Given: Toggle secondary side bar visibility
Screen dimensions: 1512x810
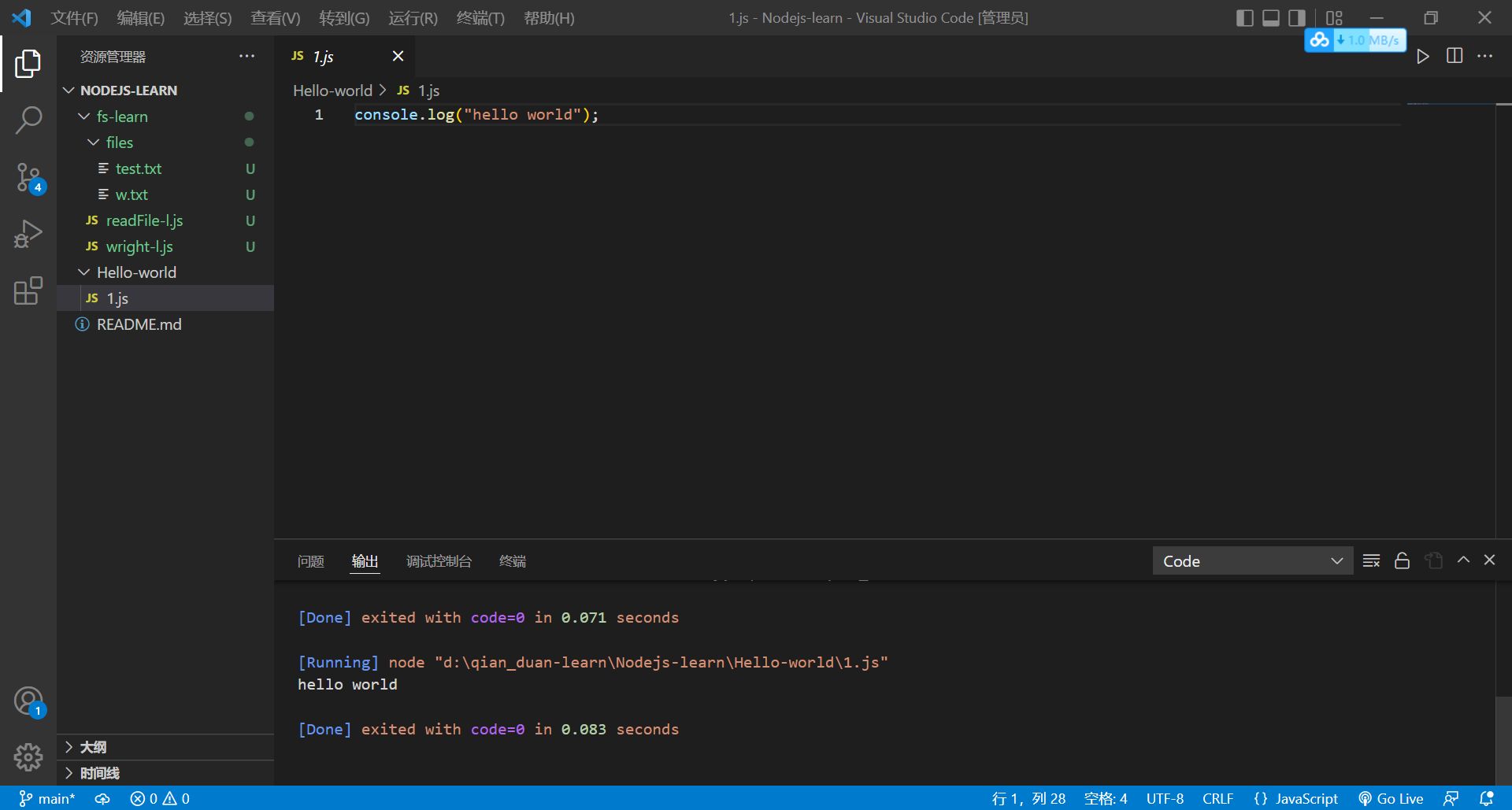Looking at the screenshot, I should [1296, 17].
